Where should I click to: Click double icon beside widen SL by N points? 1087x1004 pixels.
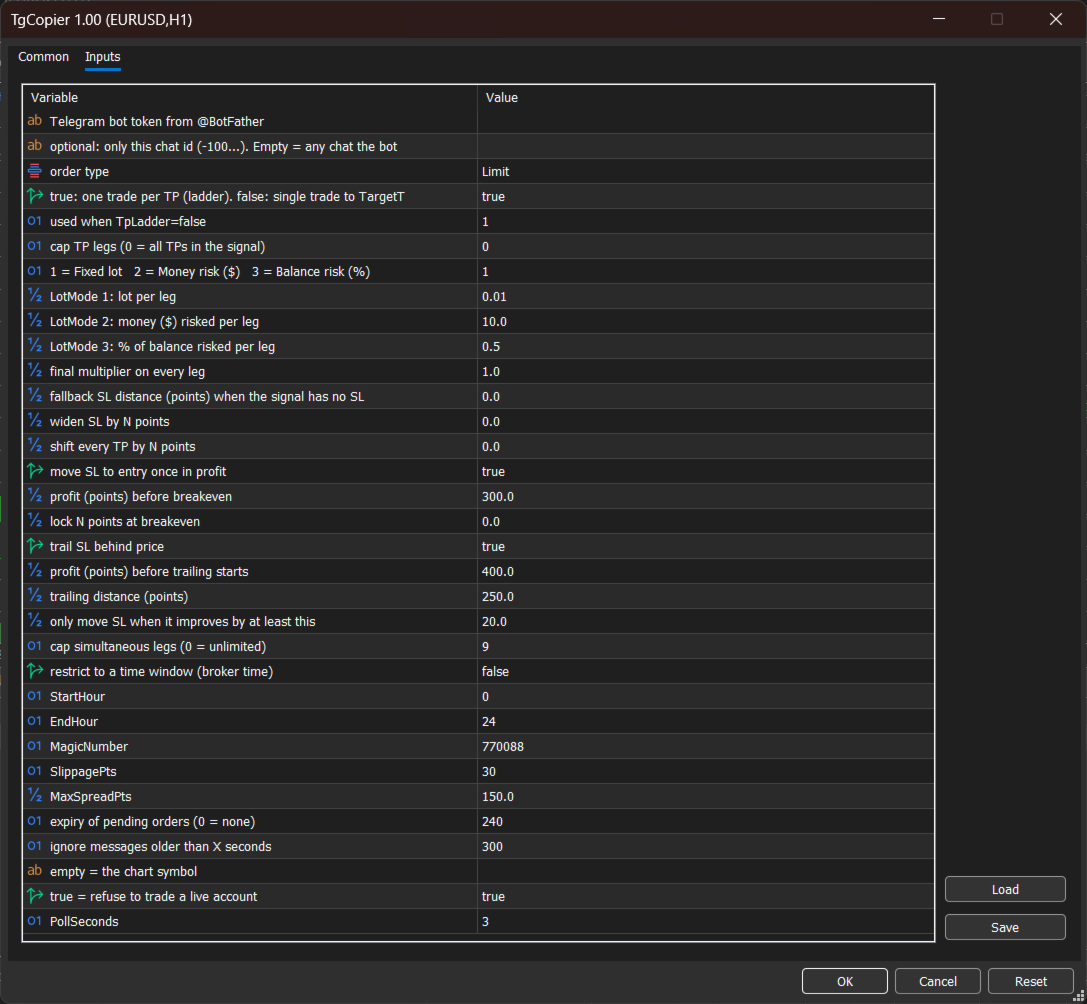[x=35, y=421]
